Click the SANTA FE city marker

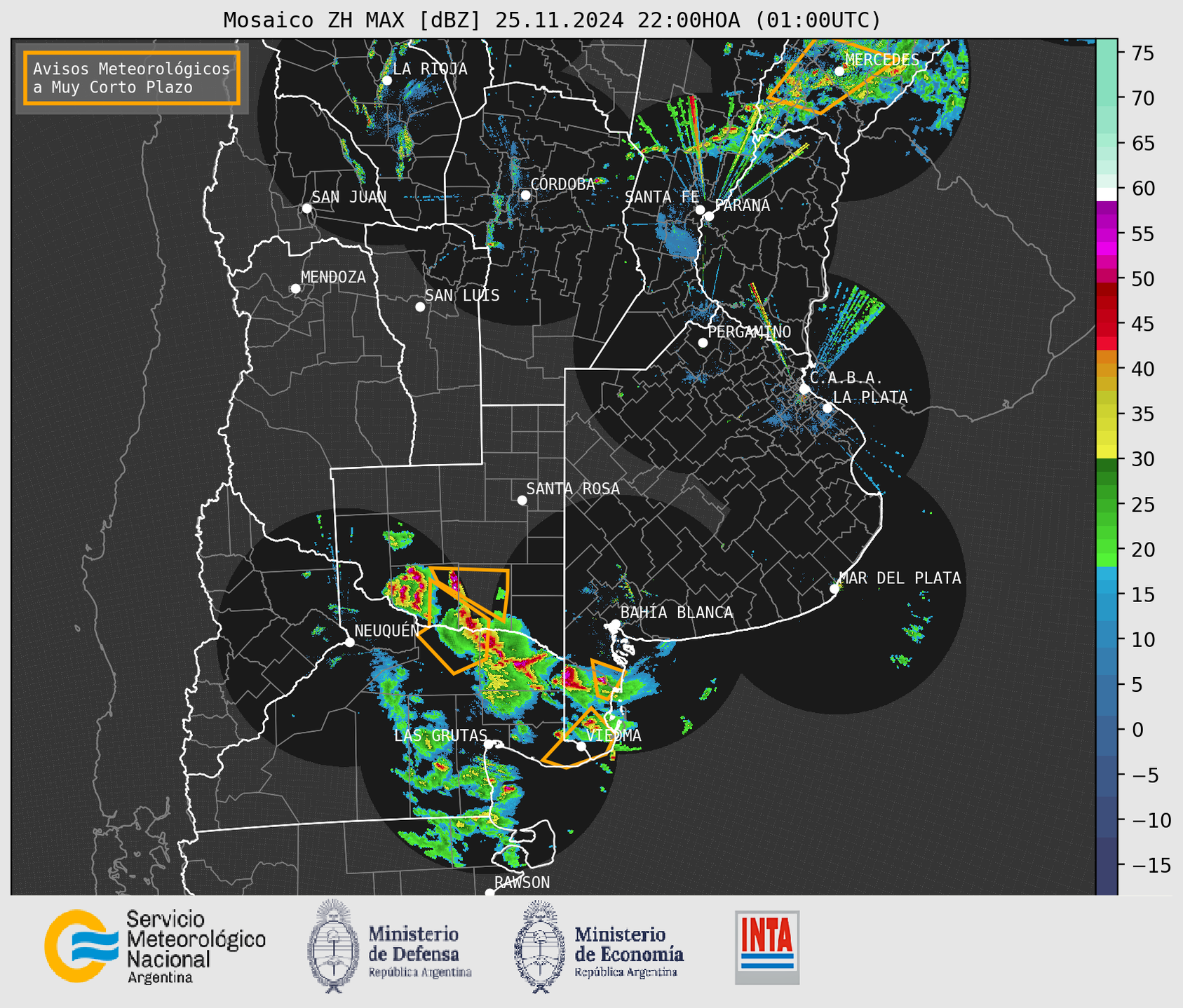[x=700, y=210]
